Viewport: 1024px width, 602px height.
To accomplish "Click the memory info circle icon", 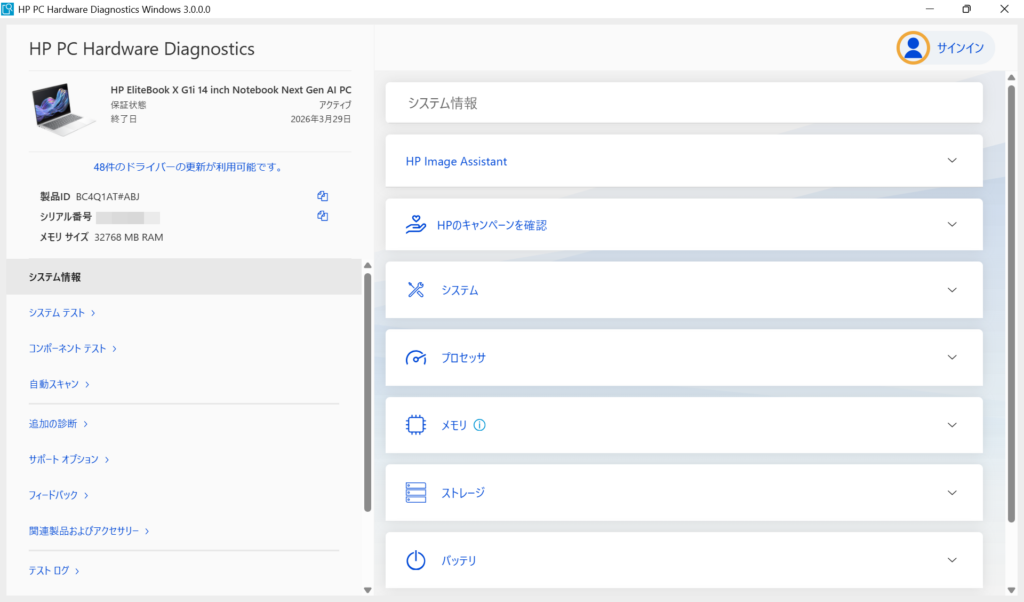I will pos(479,425).
